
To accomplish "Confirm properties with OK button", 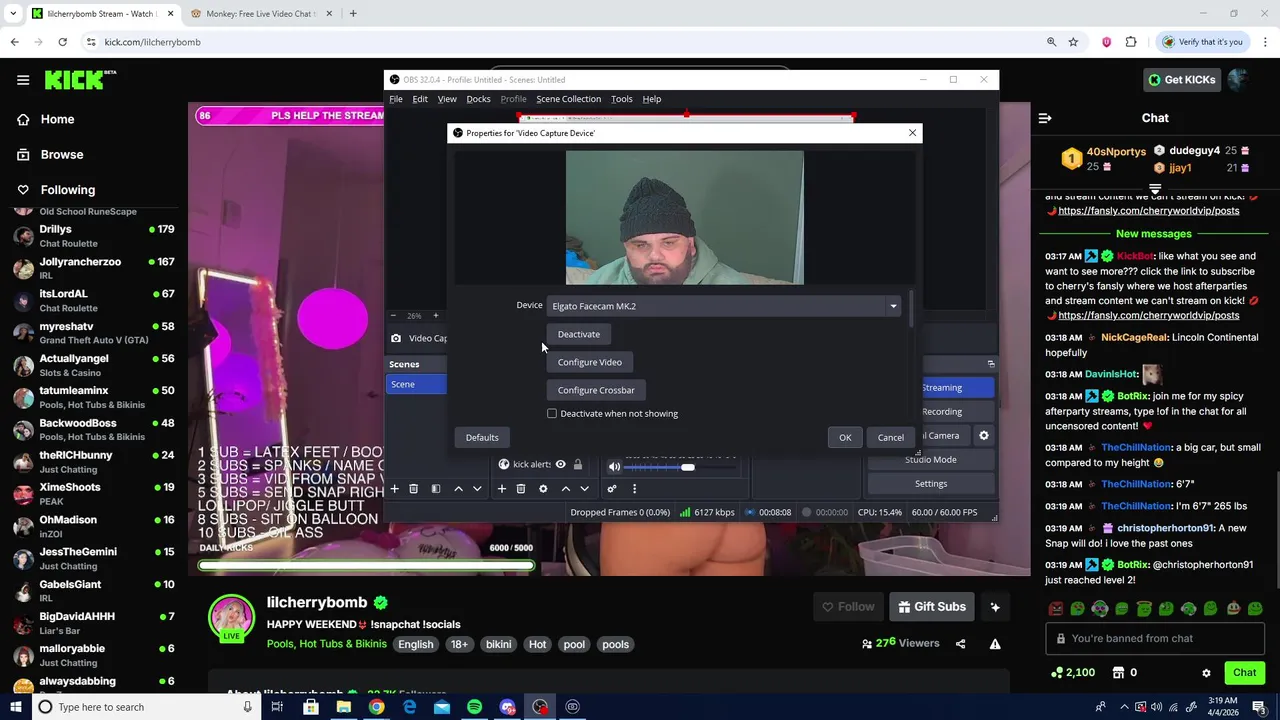I will [x=845, y=437].
